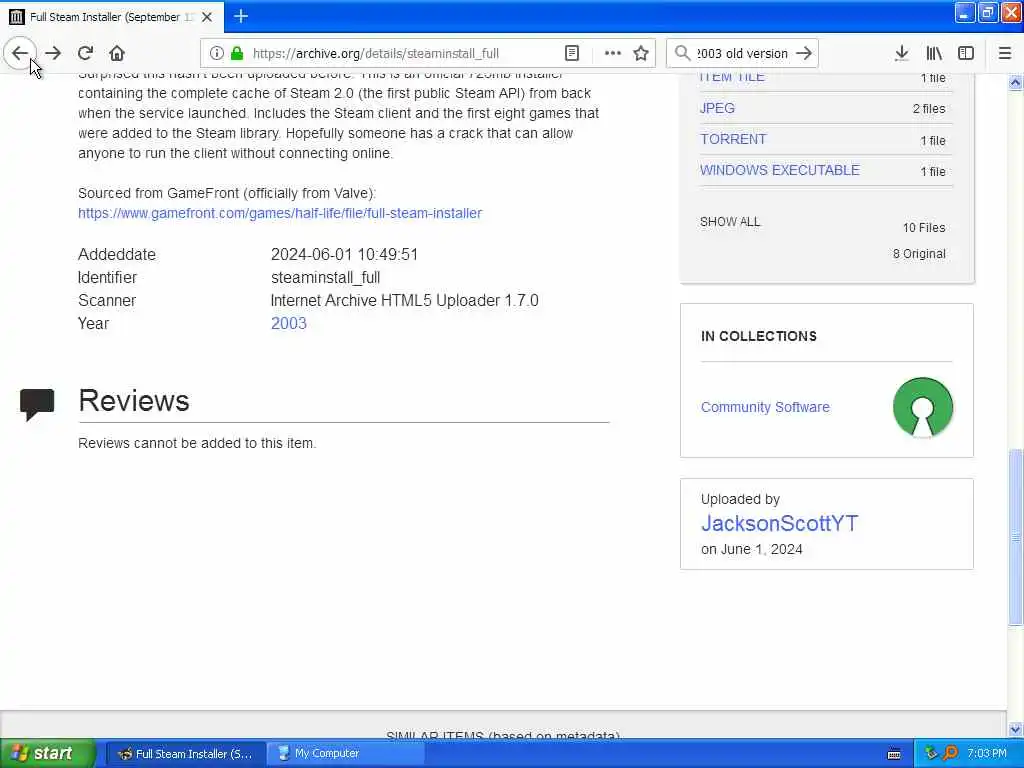This screenshot has width=1024, height=768.
Task: Click the taskbar clock showing 7:03 PM
Action: pyautogui.click(x=987, y=753)
